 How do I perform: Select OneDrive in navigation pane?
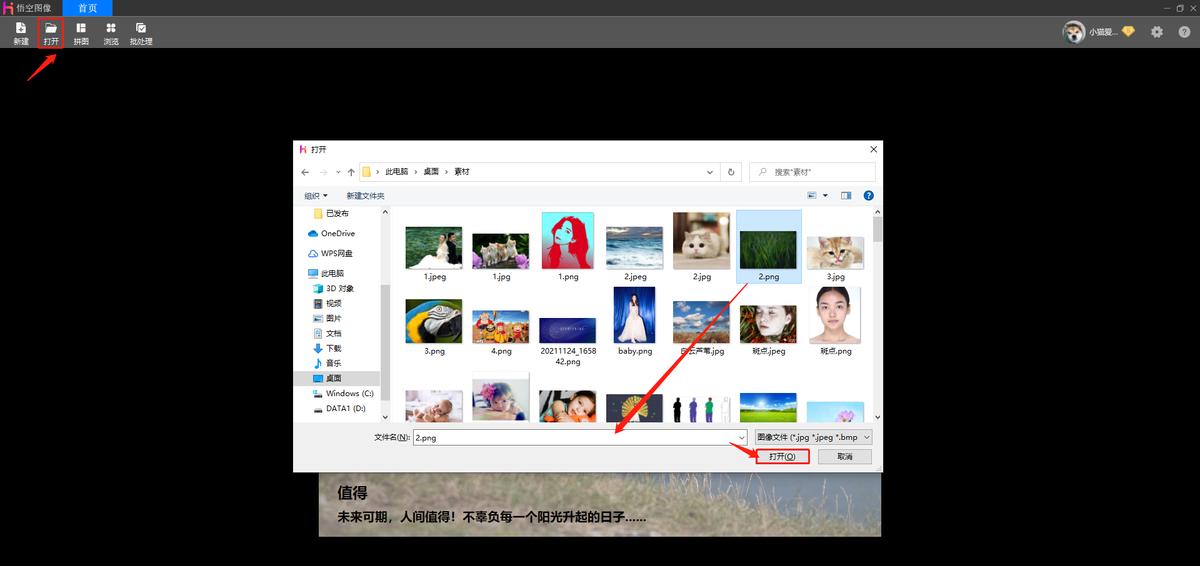click(331, 233)
